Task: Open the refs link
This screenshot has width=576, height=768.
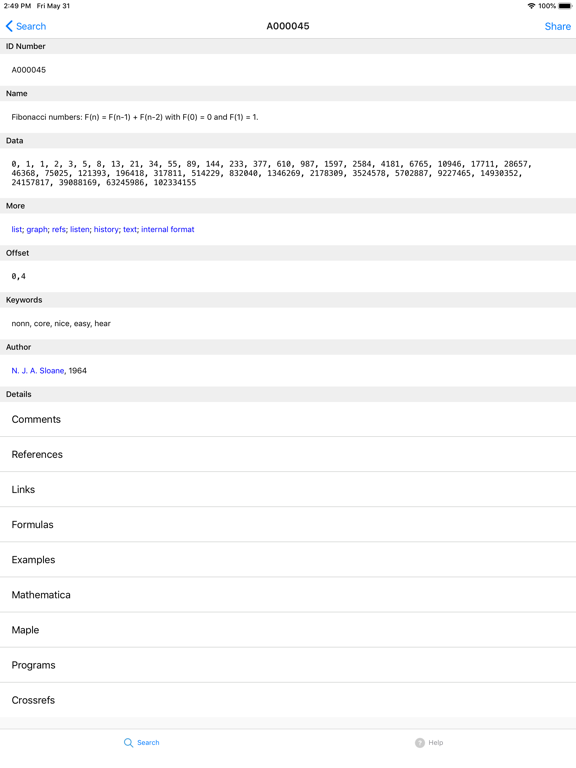Action: coord(58,229)
